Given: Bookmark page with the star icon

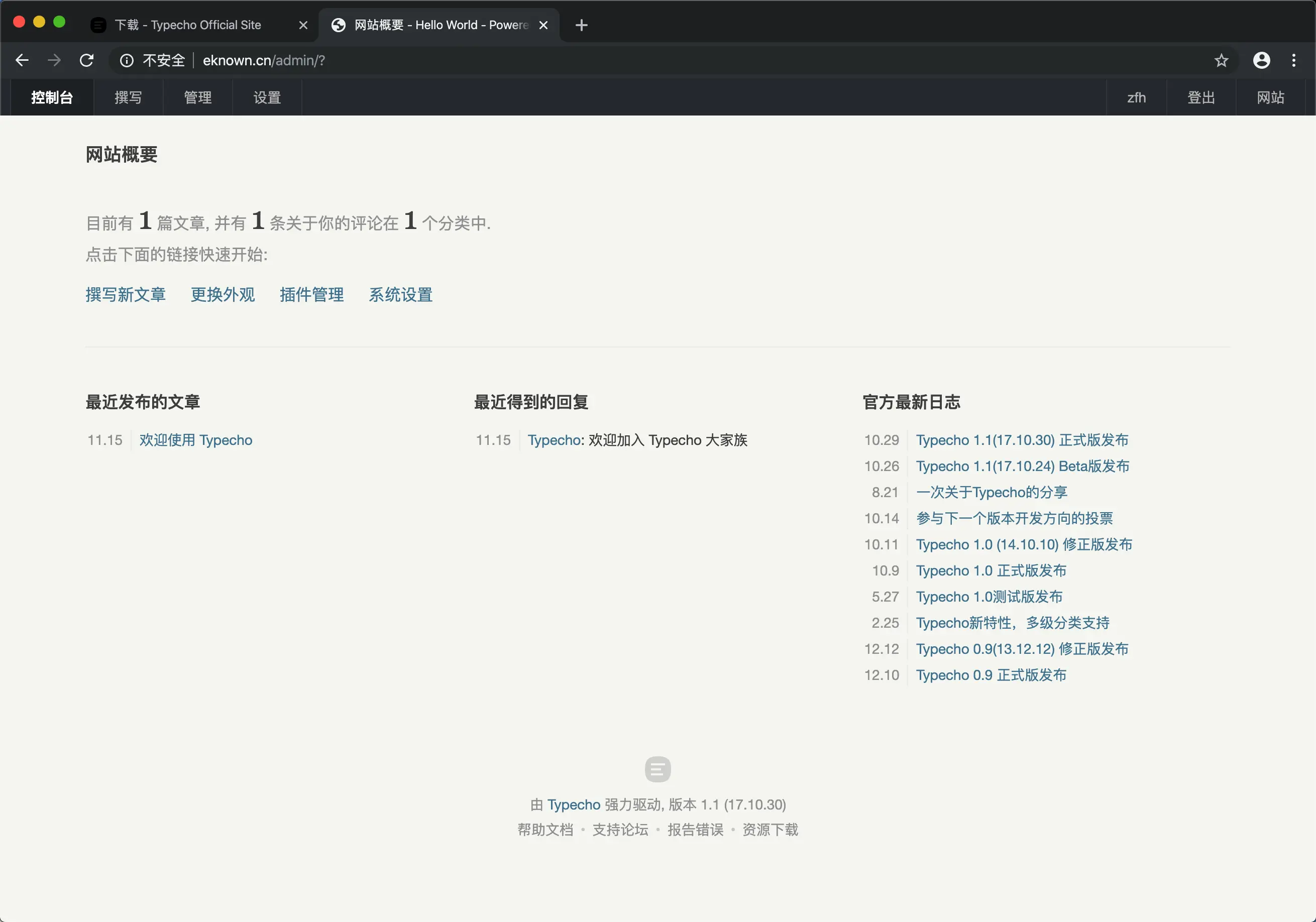Looking at the screenshot, I should 1221,60.
